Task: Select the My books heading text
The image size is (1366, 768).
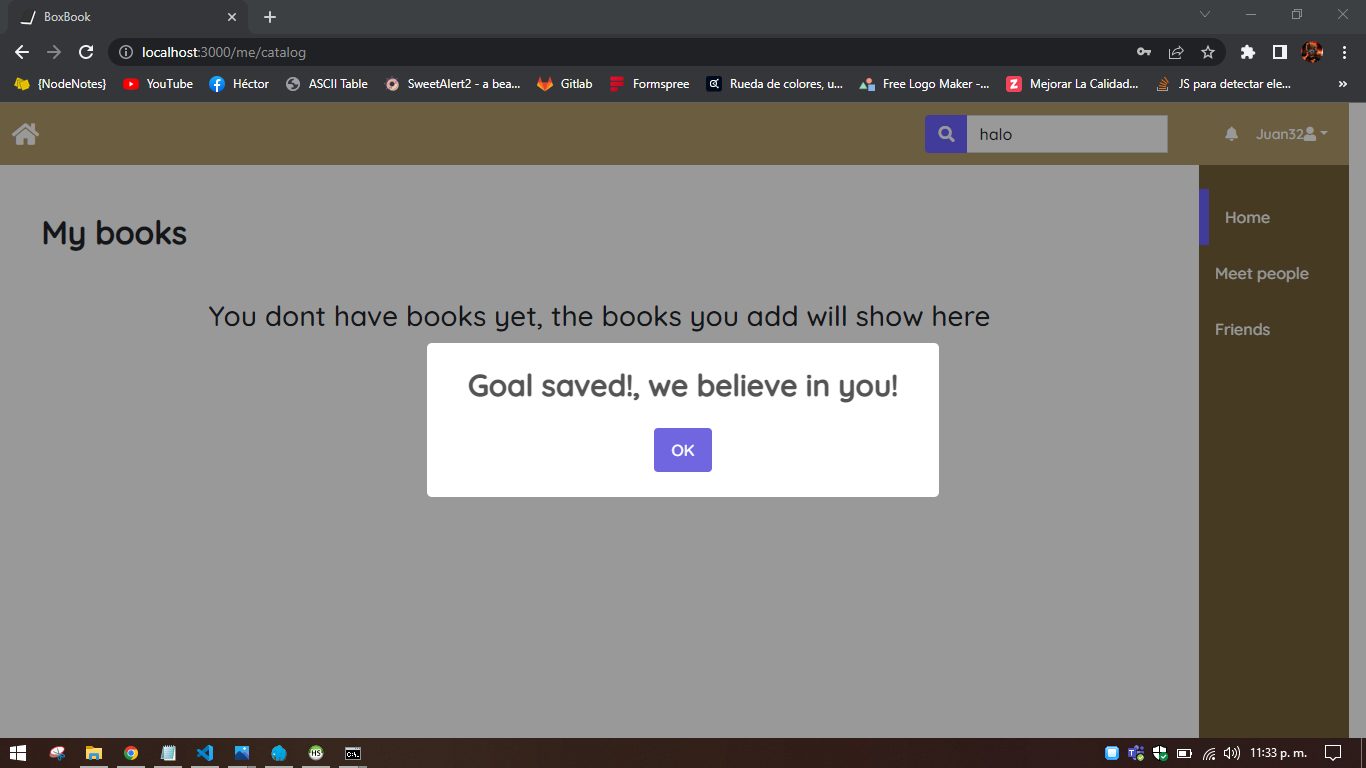Action: click(114, 233)
